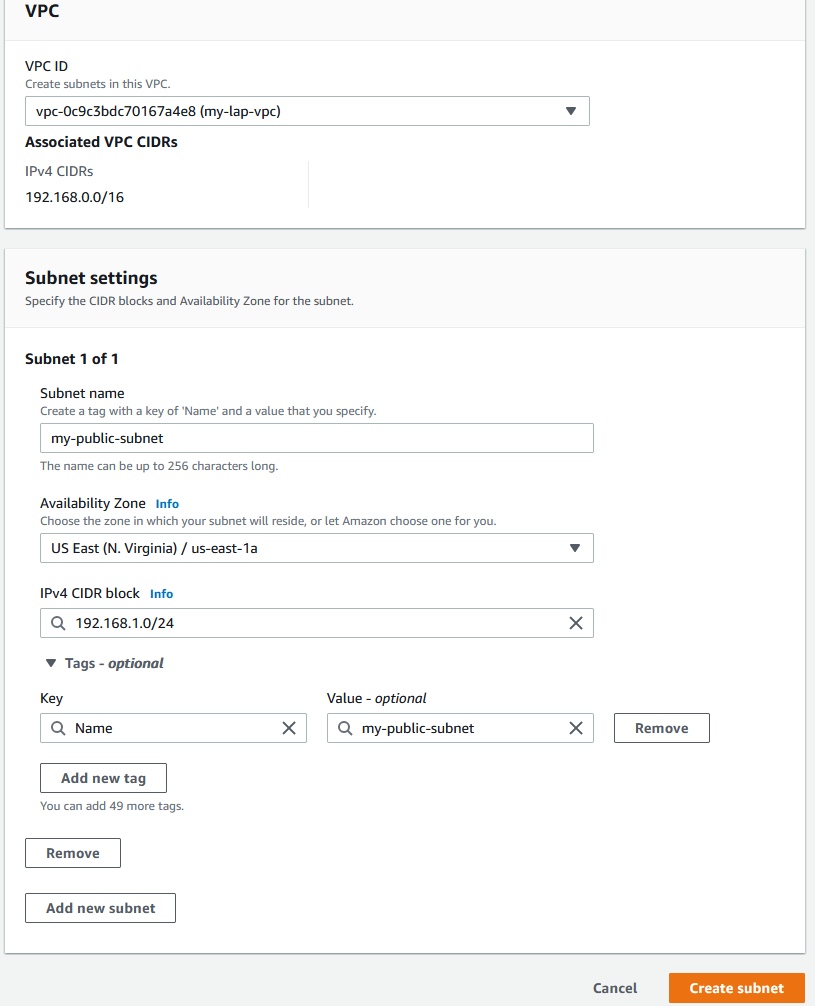Remove Subnet 1 using the lower Remove button
Image resolution: width=815 pixels, height=1006 pixels.
(73, 853)
